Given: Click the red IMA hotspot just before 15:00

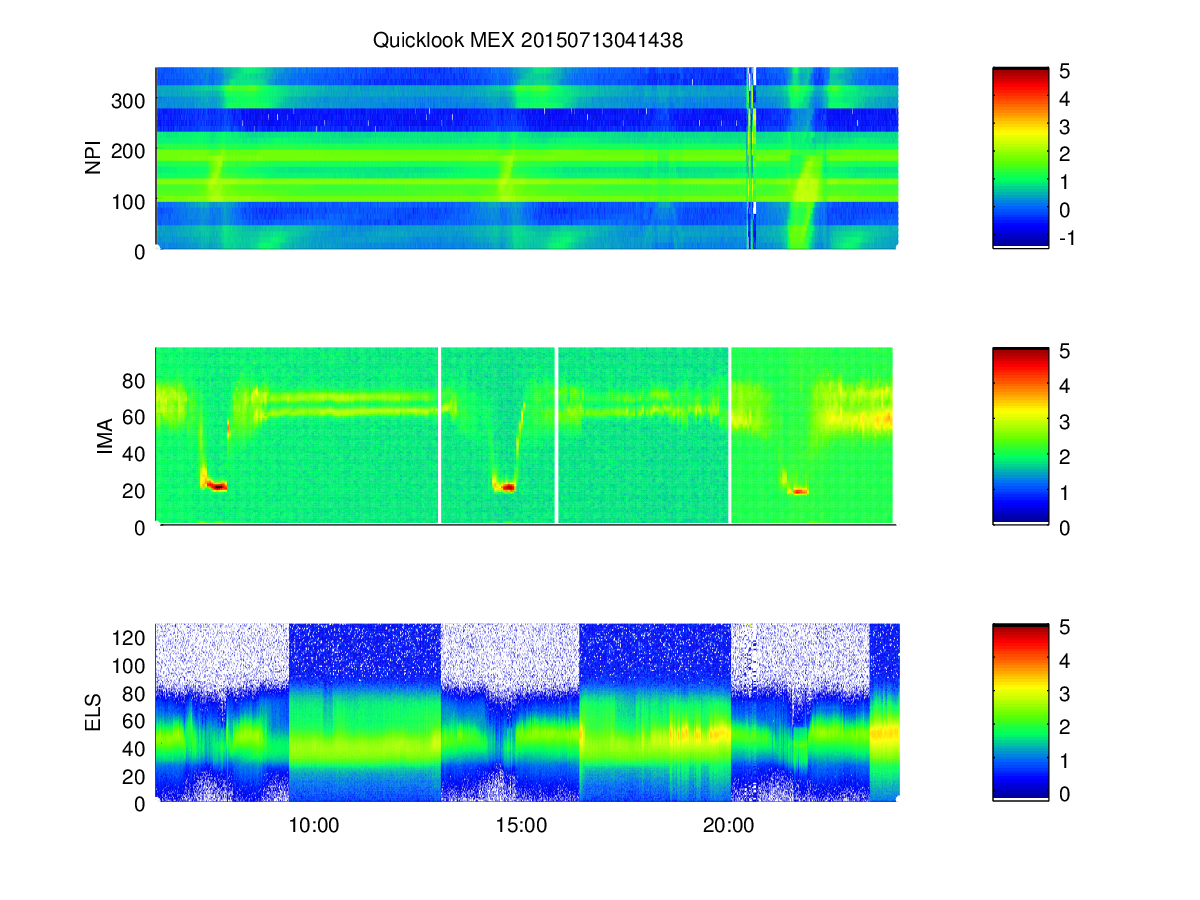Looking at the screenshot, I should [506, 487].
